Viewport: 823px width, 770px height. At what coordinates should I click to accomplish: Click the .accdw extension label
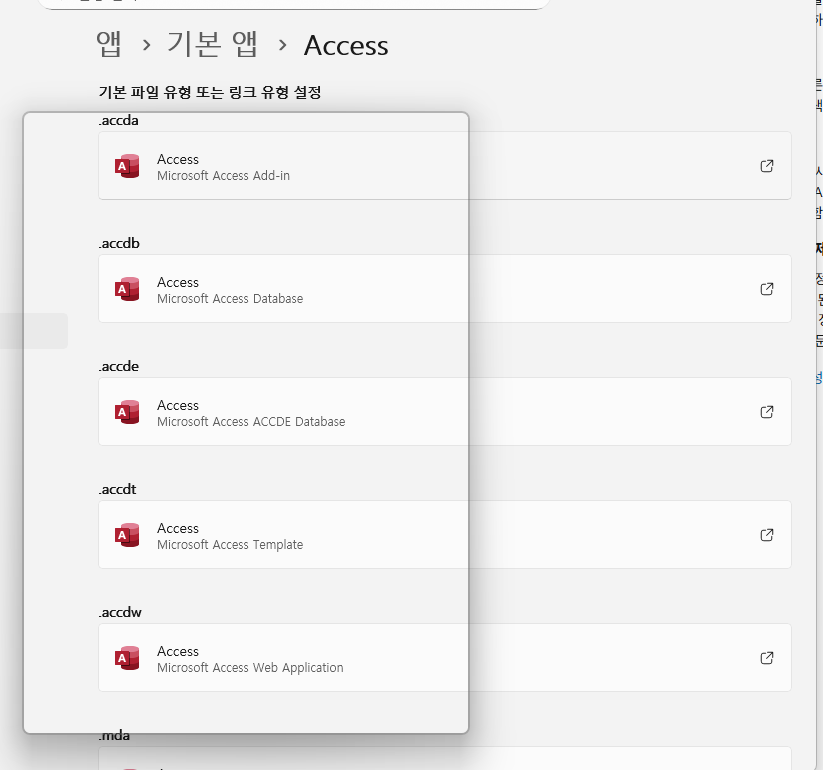coord(120,613)
